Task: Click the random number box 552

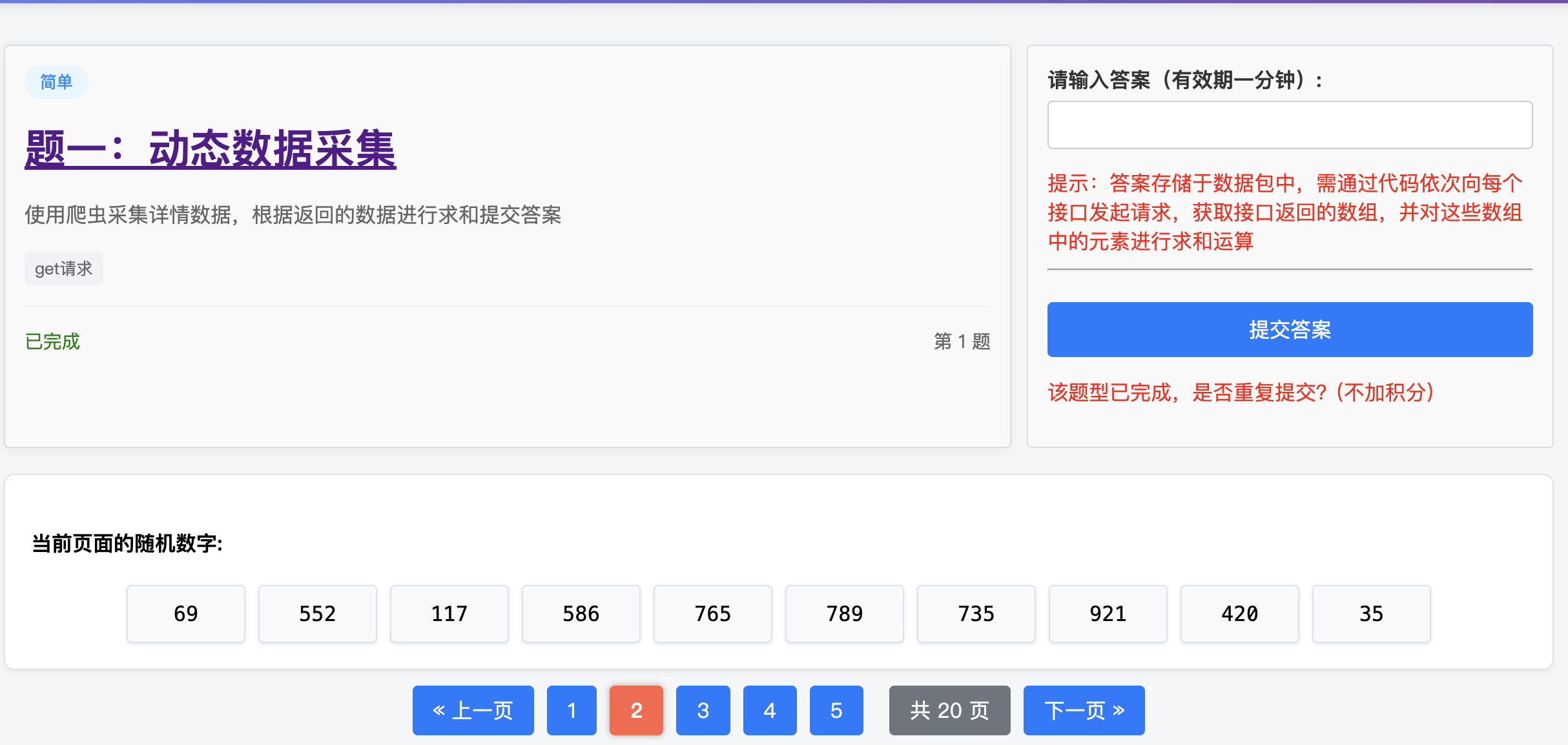Action: tap(317, 613)
